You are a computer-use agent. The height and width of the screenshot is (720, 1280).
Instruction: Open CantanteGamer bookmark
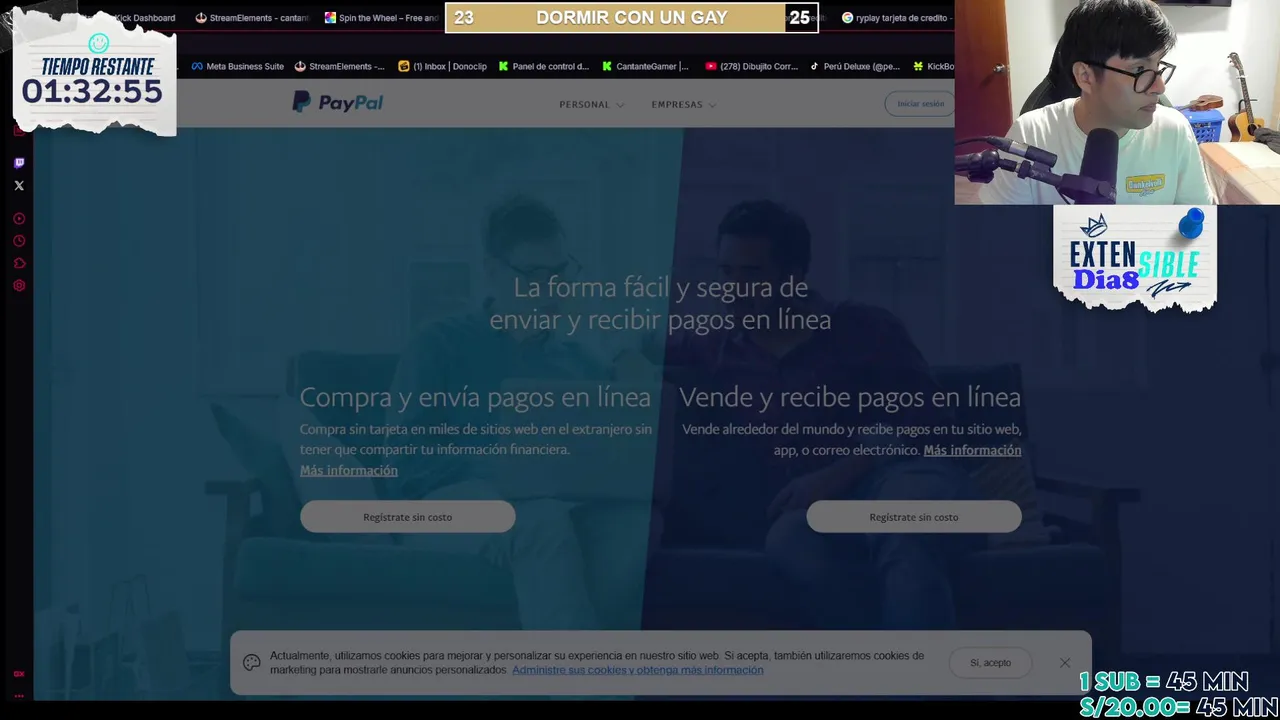click(x=646, y=66)
